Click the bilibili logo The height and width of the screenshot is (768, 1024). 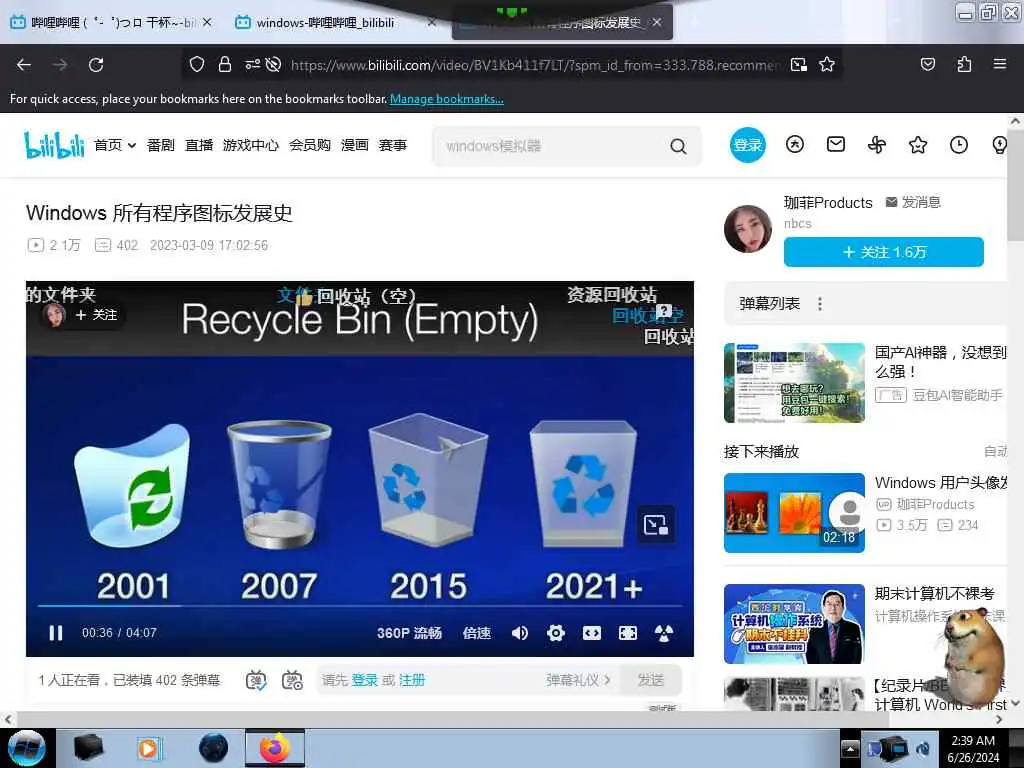54,145
